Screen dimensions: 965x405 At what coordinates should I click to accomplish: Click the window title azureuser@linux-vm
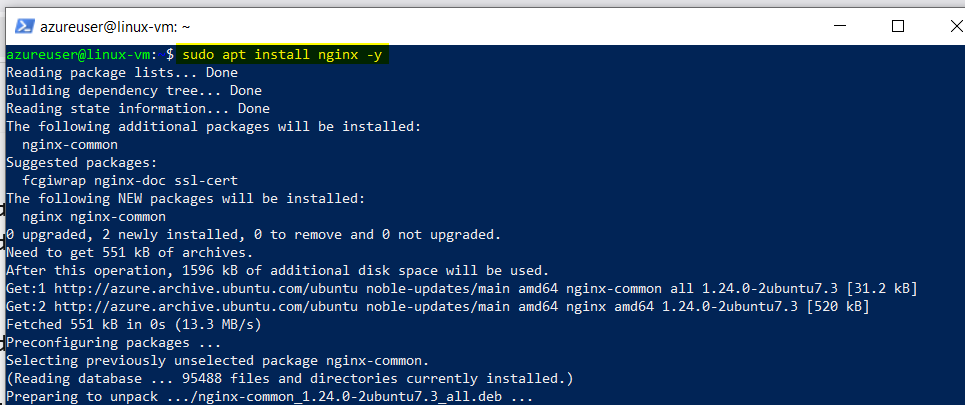pyautogui.click(x=116, y=26)
